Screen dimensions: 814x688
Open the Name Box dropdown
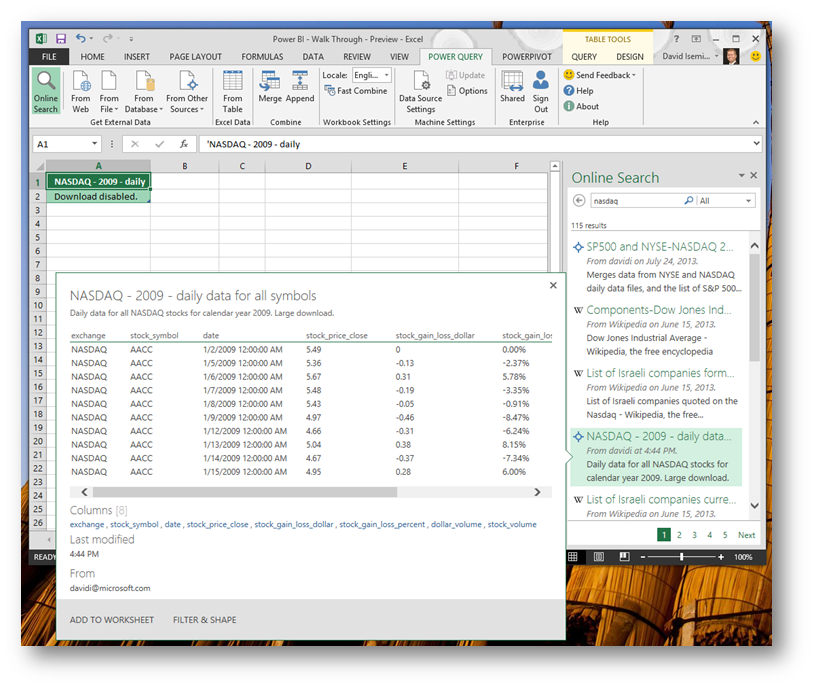click(x=94, y=143)
